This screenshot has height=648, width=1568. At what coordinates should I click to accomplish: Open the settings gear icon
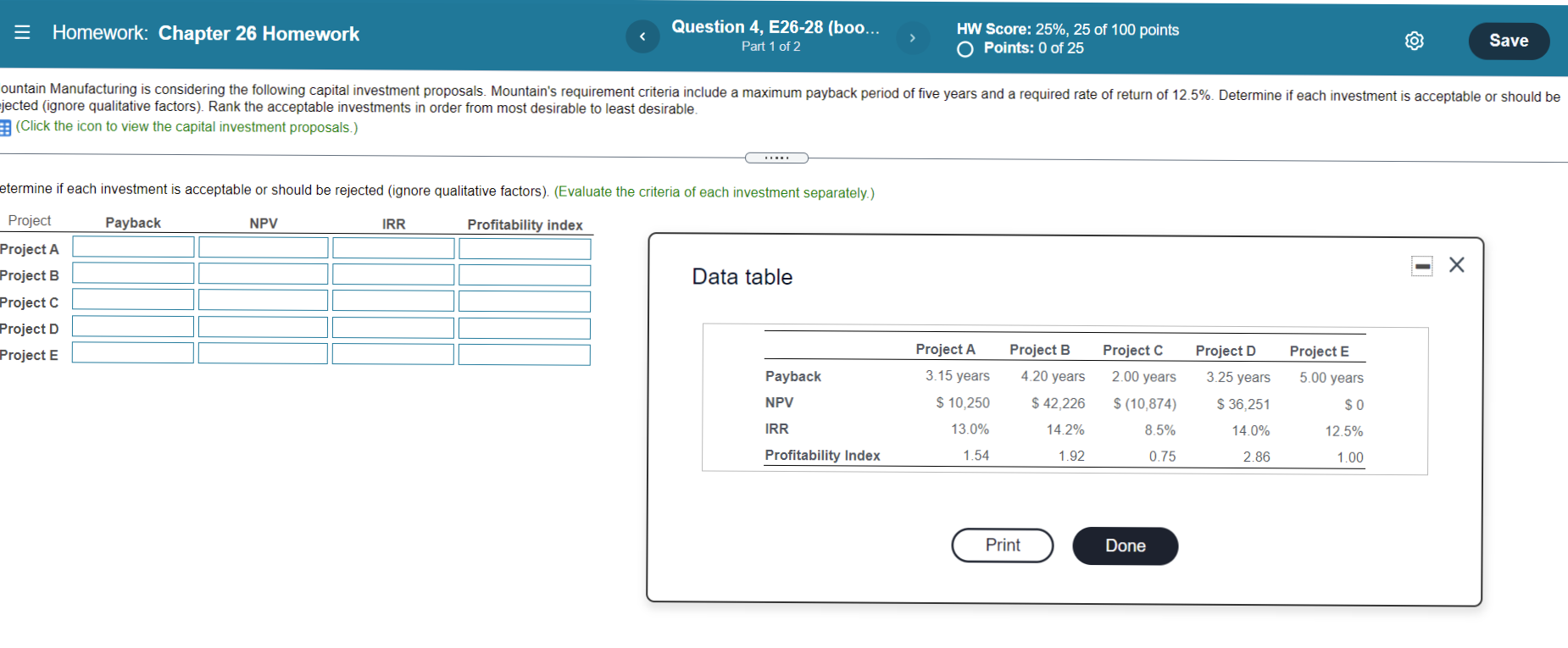[1414, 41]
